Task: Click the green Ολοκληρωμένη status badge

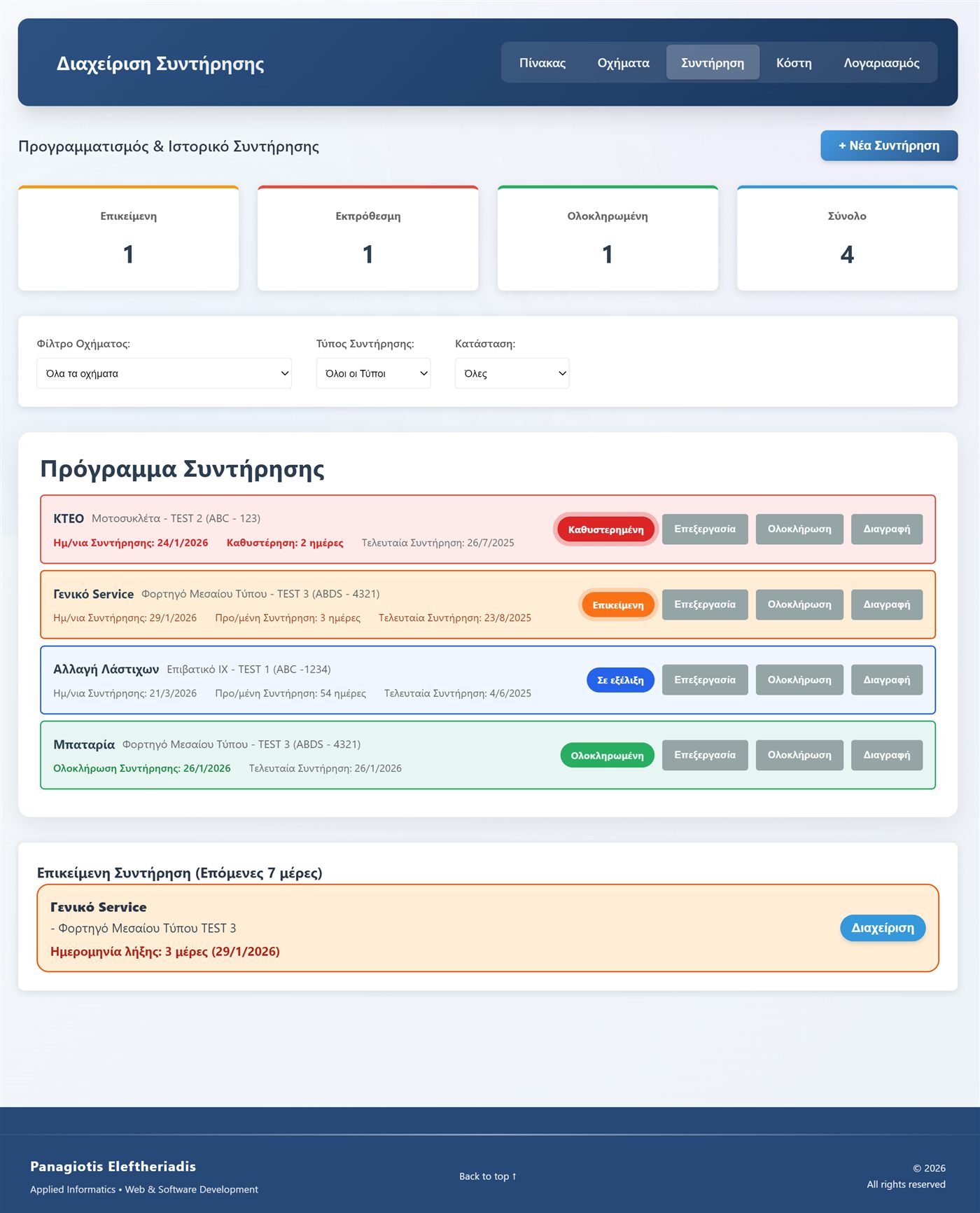Action: [607, 756]
